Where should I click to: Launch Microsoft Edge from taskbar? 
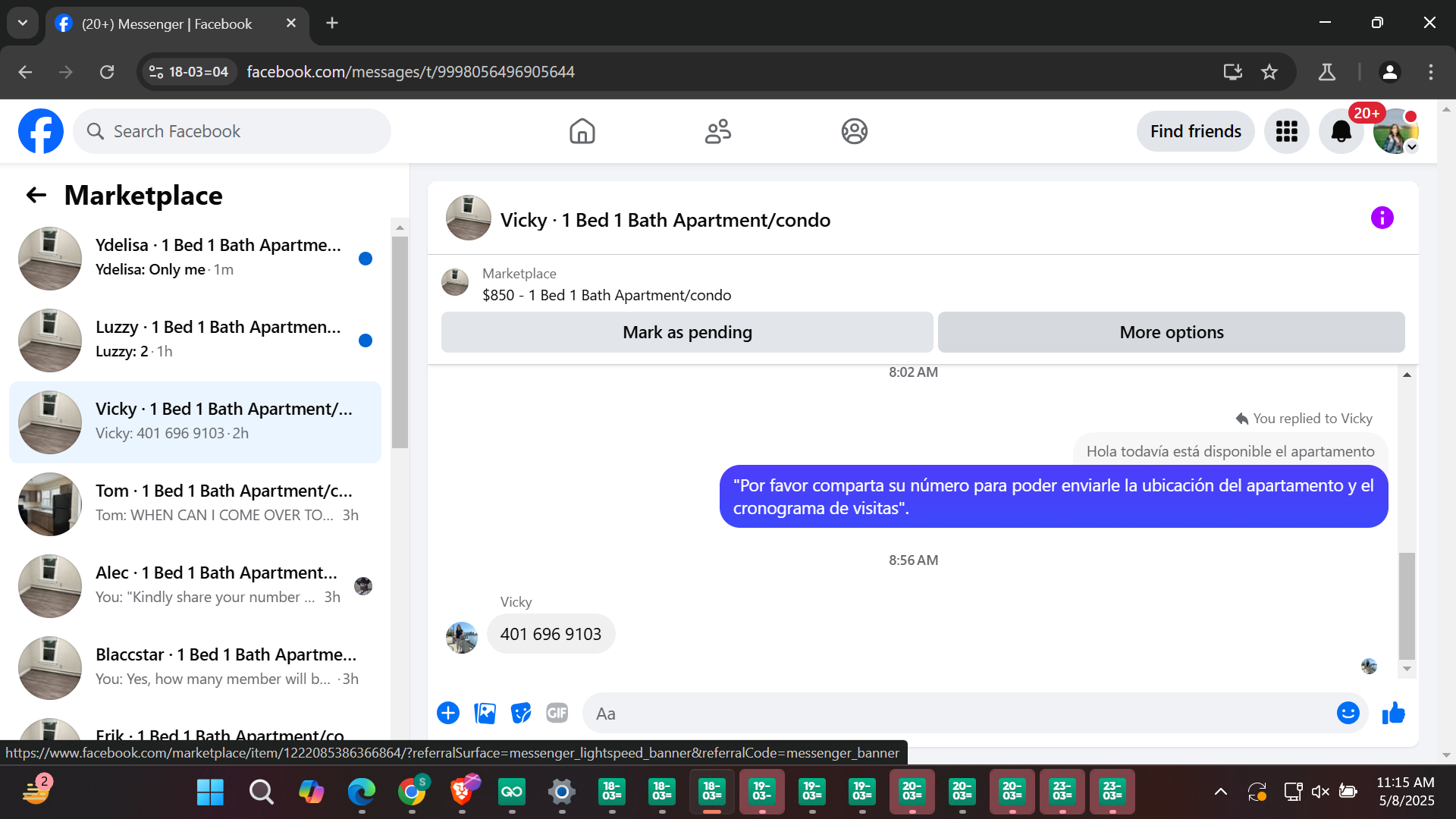tap(362, 792)
